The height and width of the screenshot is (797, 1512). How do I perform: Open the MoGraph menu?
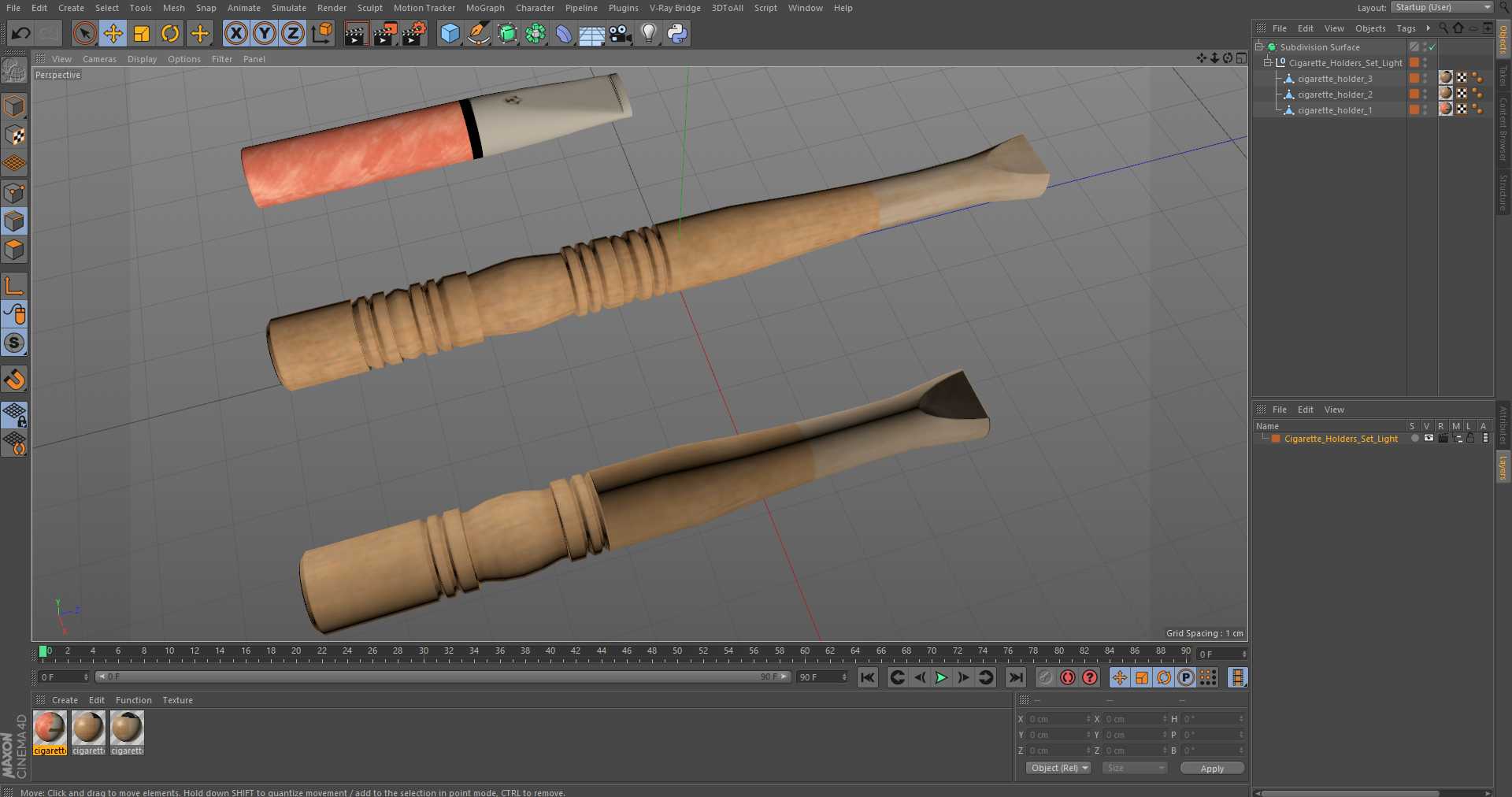coord(485,8)
